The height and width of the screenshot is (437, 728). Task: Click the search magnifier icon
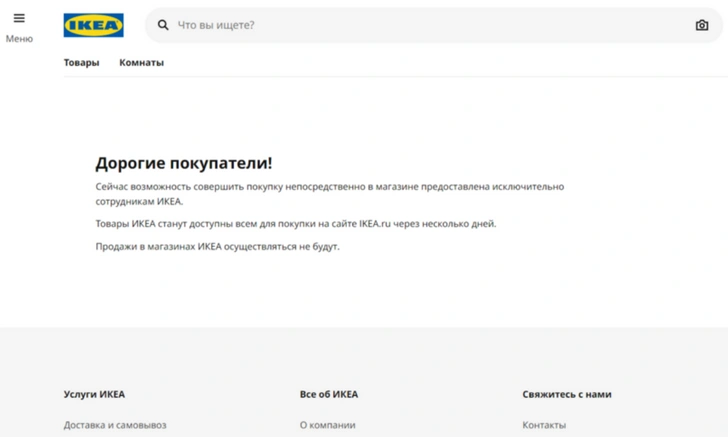[x=163, y=25]
